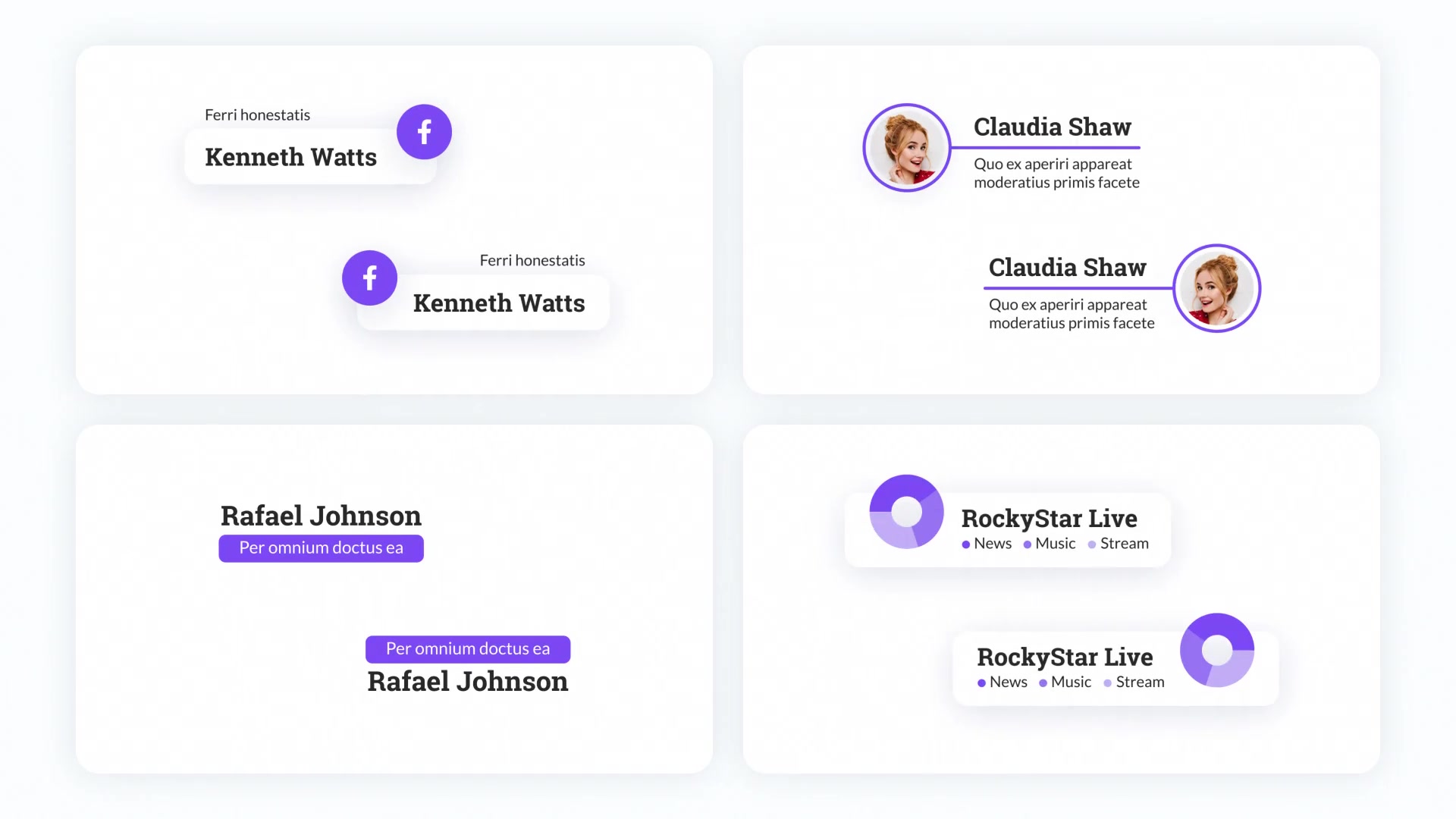Click the Stream label in lower RockyStar card

point(1140,682)
